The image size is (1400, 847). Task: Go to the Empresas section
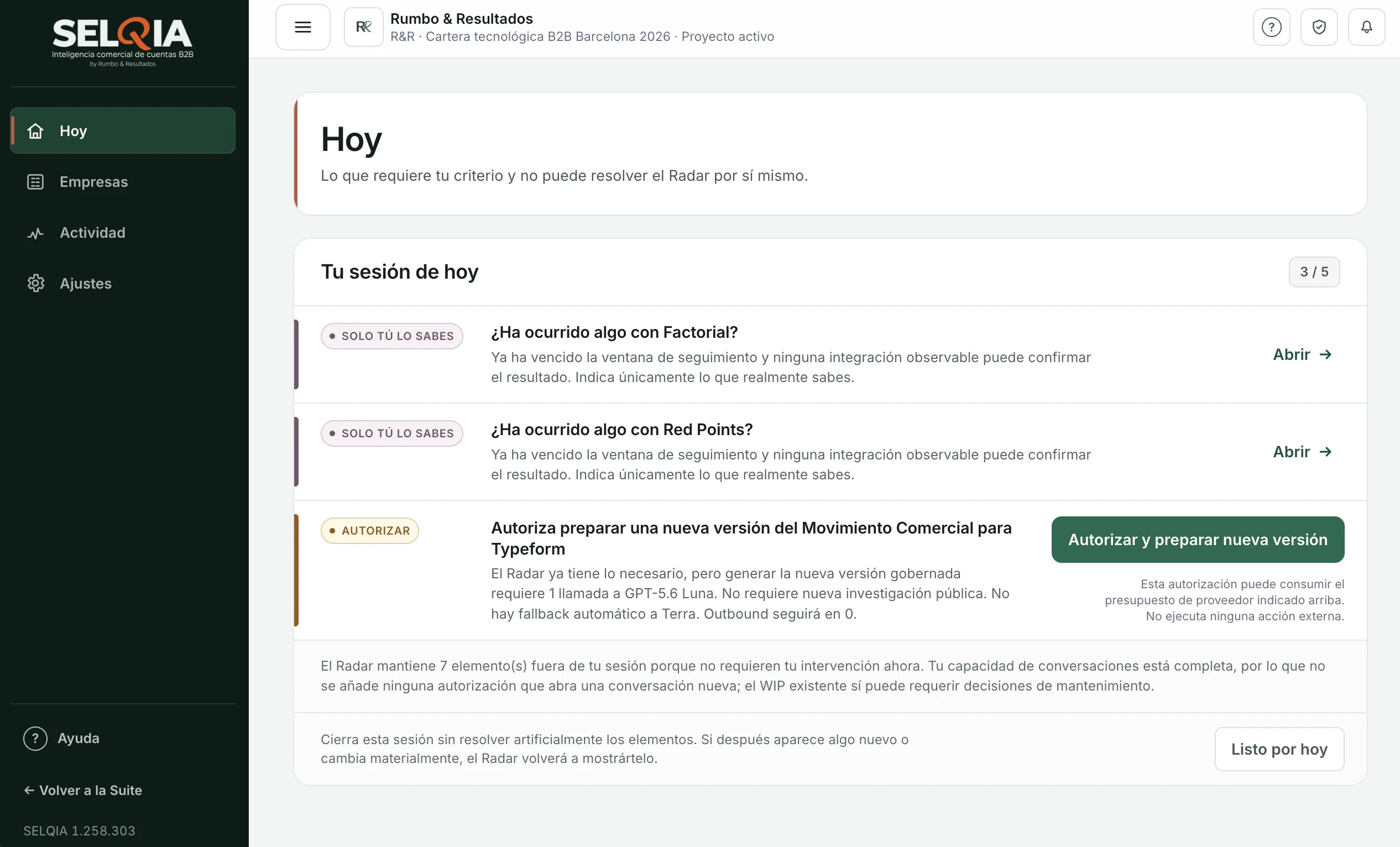pyautogui.click(x=123, y=182)
